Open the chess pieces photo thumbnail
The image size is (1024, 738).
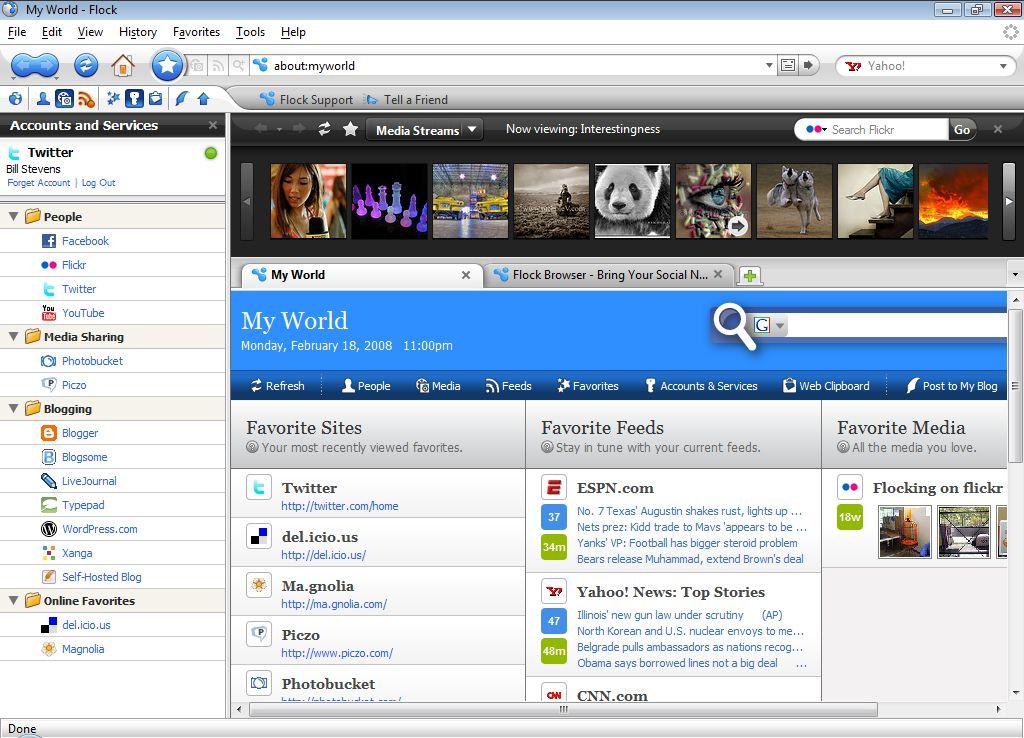(x=389, y=201)
